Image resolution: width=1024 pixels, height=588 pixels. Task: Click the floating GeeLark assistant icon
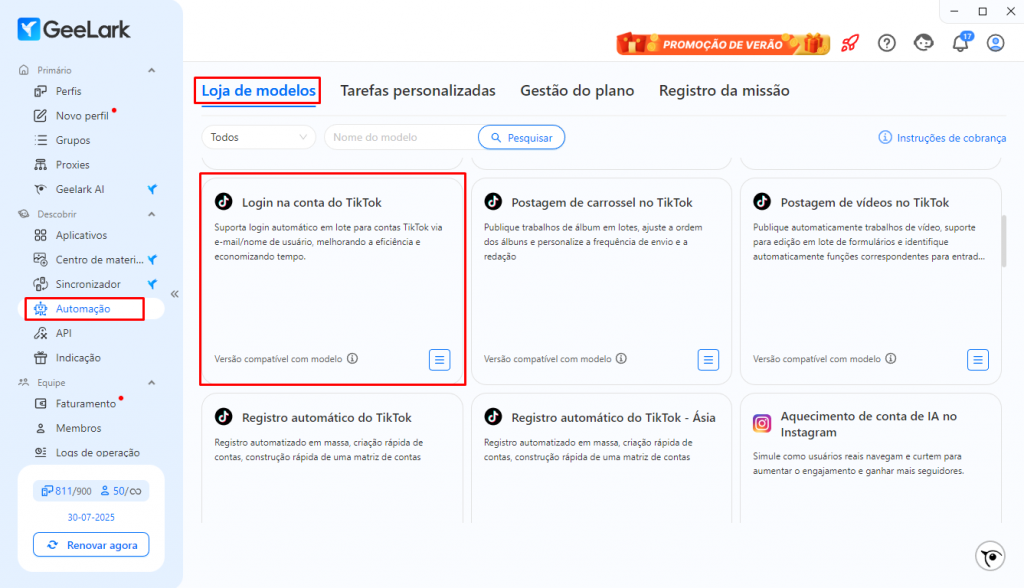990,556
